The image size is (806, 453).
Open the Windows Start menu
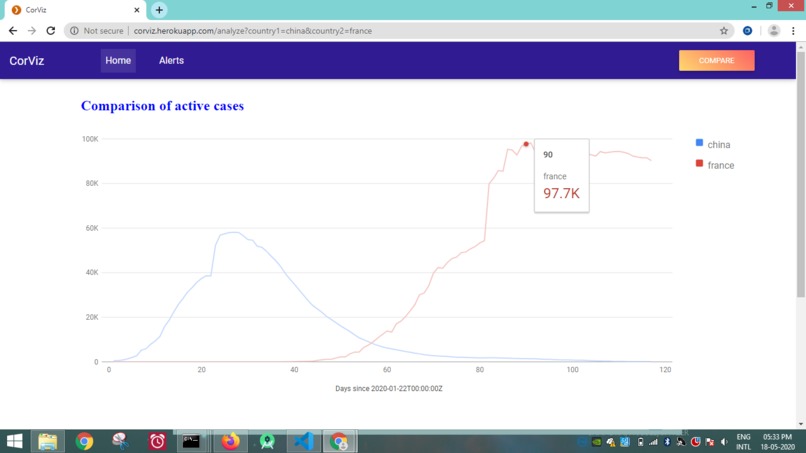point(14,441)
